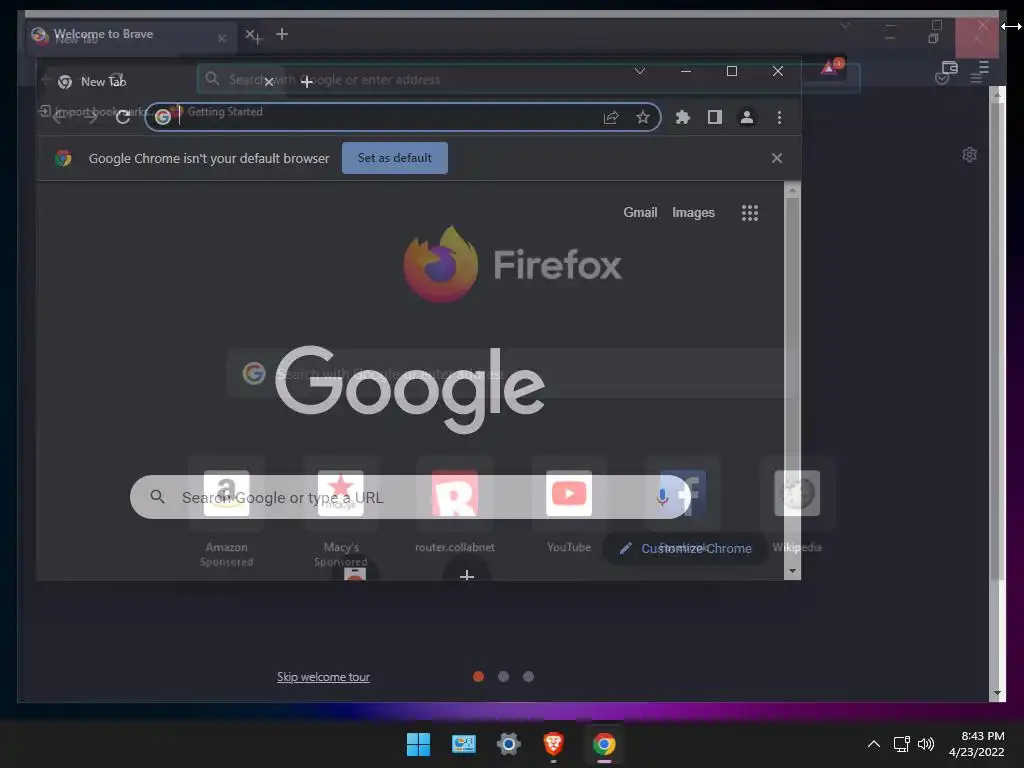Open Chrome's extensions puzzle icon
This screenshot has width=1024, height=768.
pos(682,117)
